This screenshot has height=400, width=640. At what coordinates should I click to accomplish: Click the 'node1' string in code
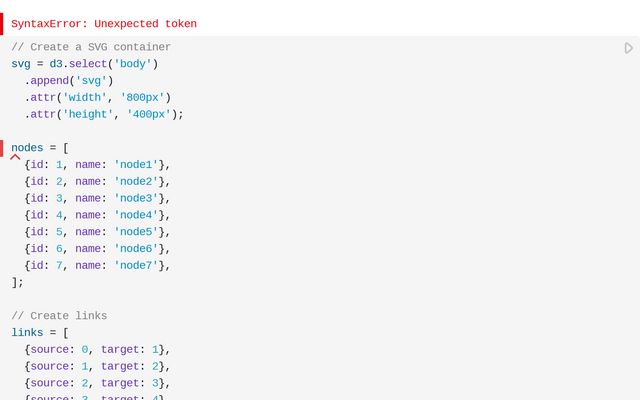click(x=136, y=164)
